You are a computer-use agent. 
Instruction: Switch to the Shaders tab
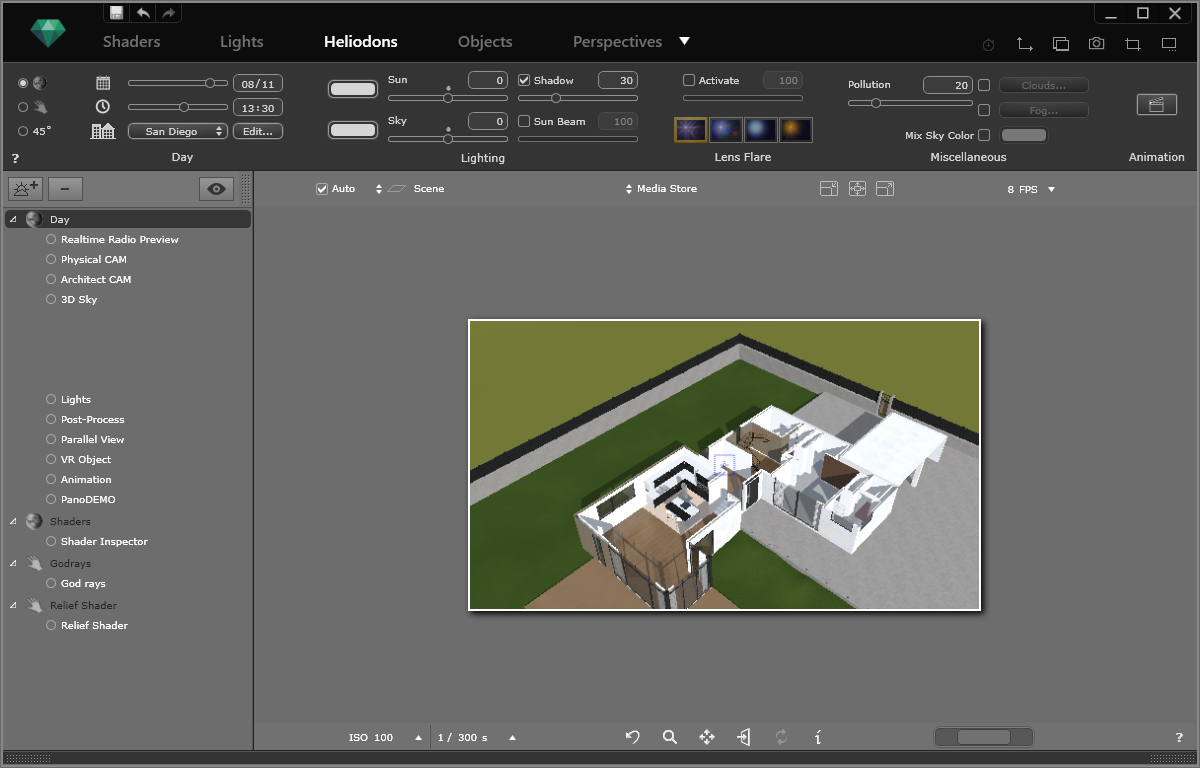[131, 42]
